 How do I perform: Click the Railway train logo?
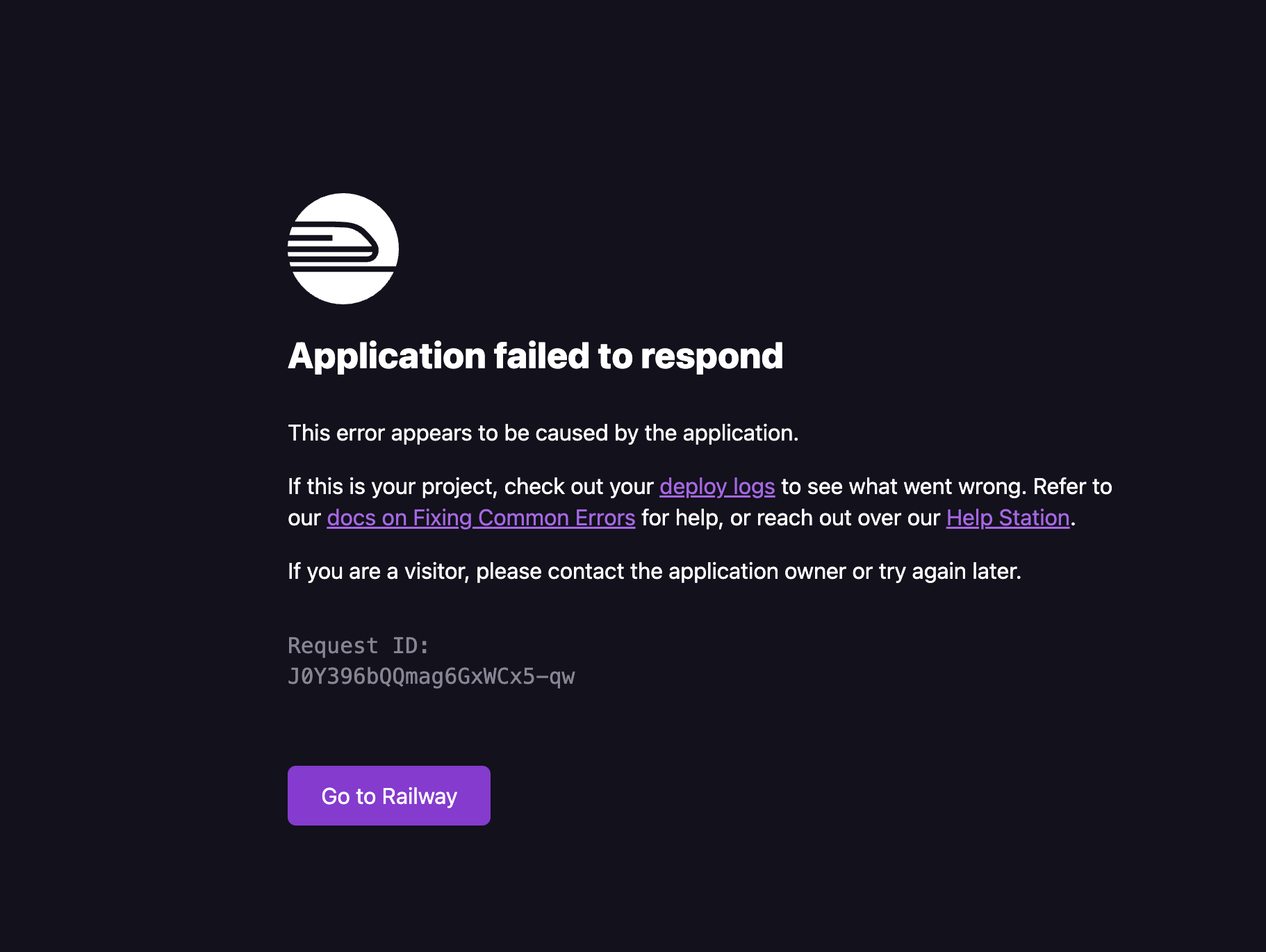(x=343, y=249)
